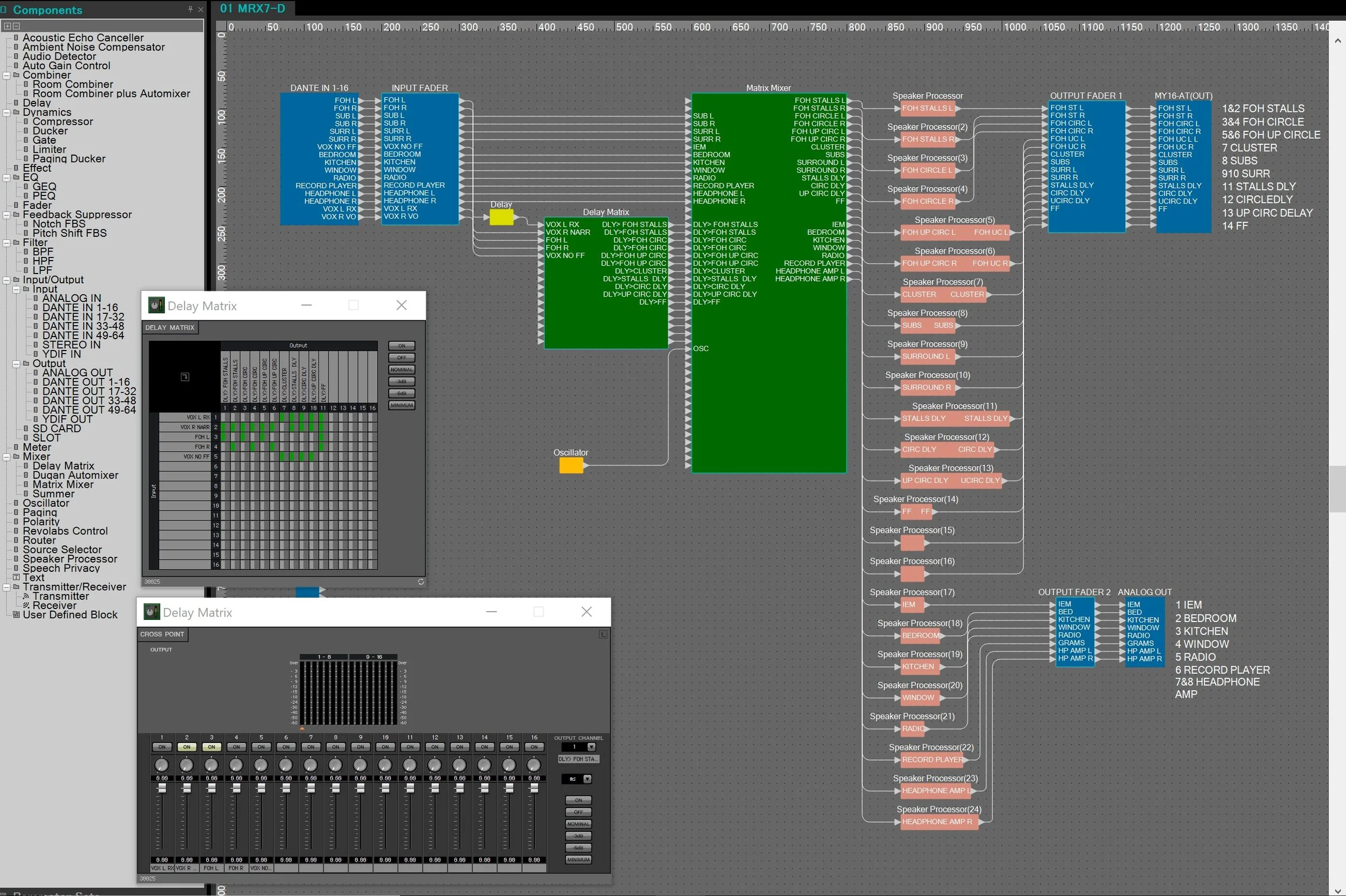This screenshot has height=896, width=1346.
Task: Select the BEDROOM speaker processor block
Action: tap(920, 635)
